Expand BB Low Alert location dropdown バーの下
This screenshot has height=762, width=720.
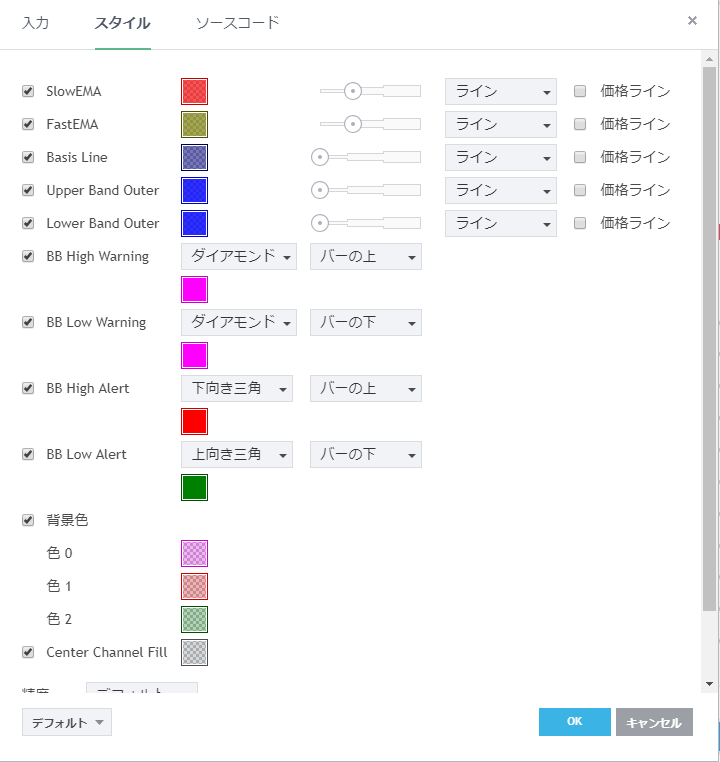point(365,455)
